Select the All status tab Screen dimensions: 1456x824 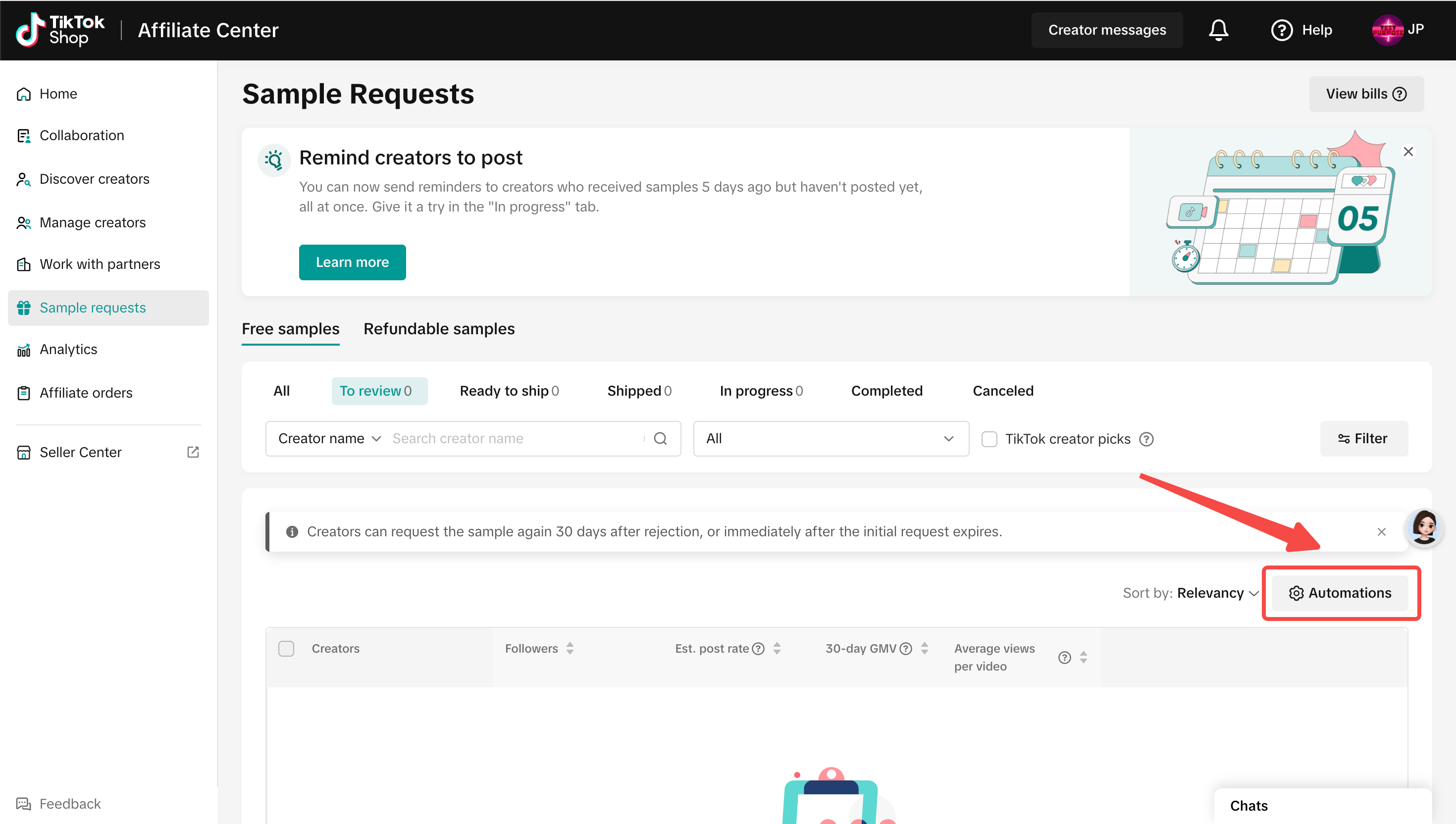[281, 391]
